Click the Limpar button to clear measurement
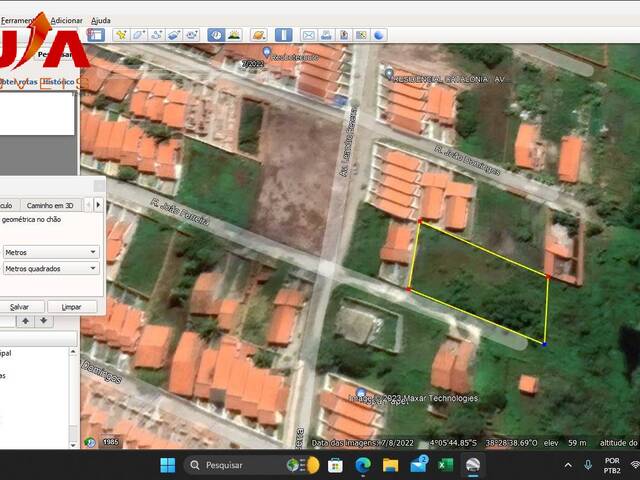The height and width of the screenshot is (480, 640). point(71,307)
